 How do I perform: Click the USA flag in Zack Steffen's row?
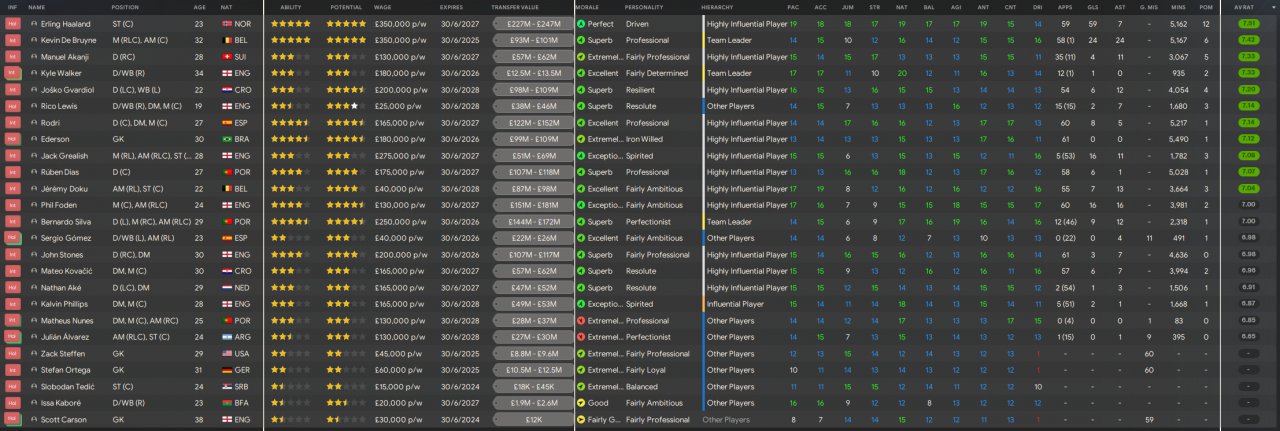tap(226, 354)
